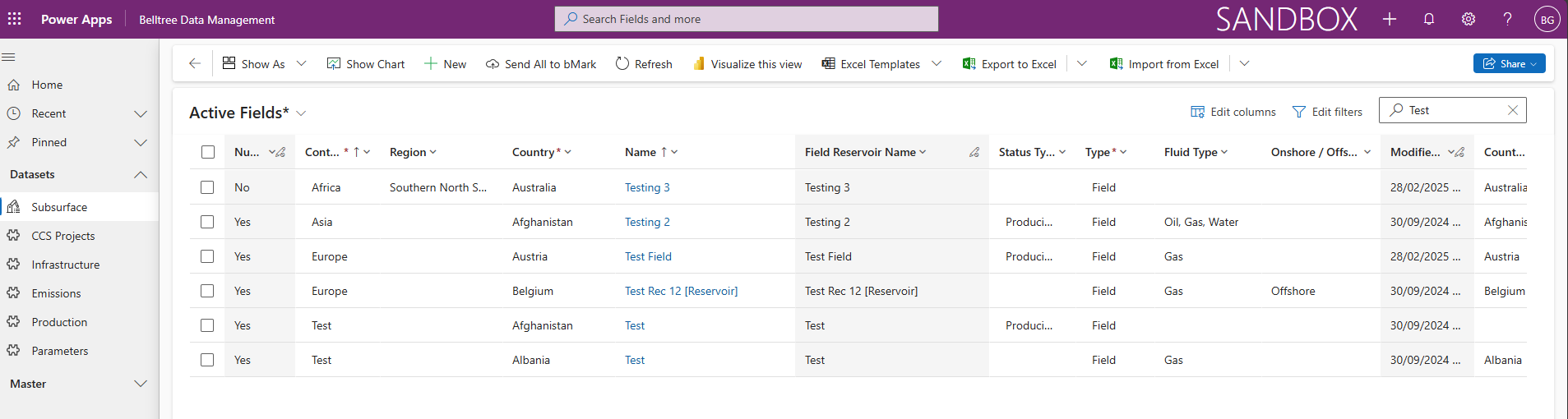Open Excel Templates menu
Image resolution: width=1568 pixels, height=419 pixels.
click(881, 63)
